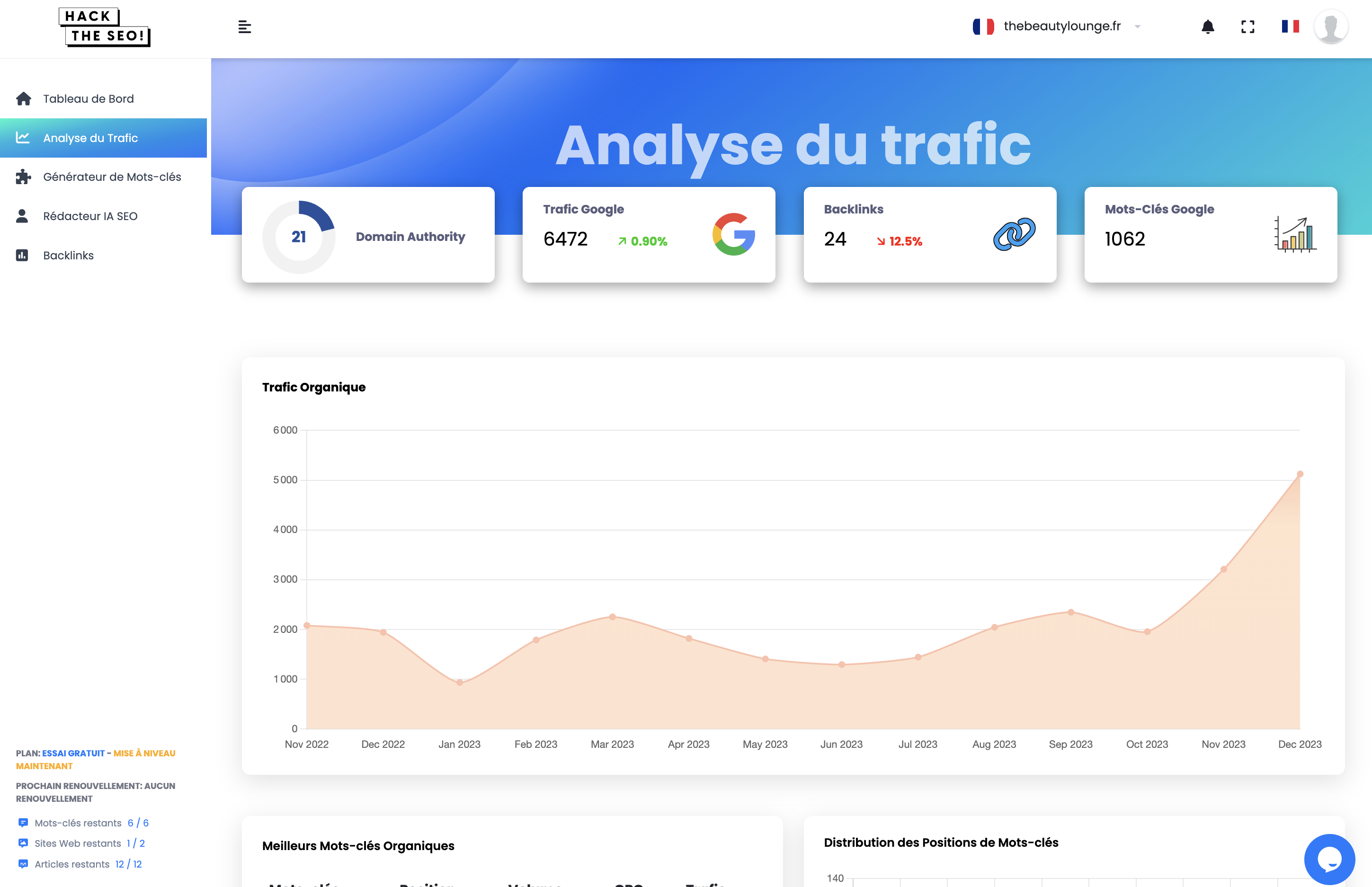The height and width of the screenshot is (887, 1372).
Task: Click Mise à niveau maintenant upgrade link
Action: click(x=96, y=760)
